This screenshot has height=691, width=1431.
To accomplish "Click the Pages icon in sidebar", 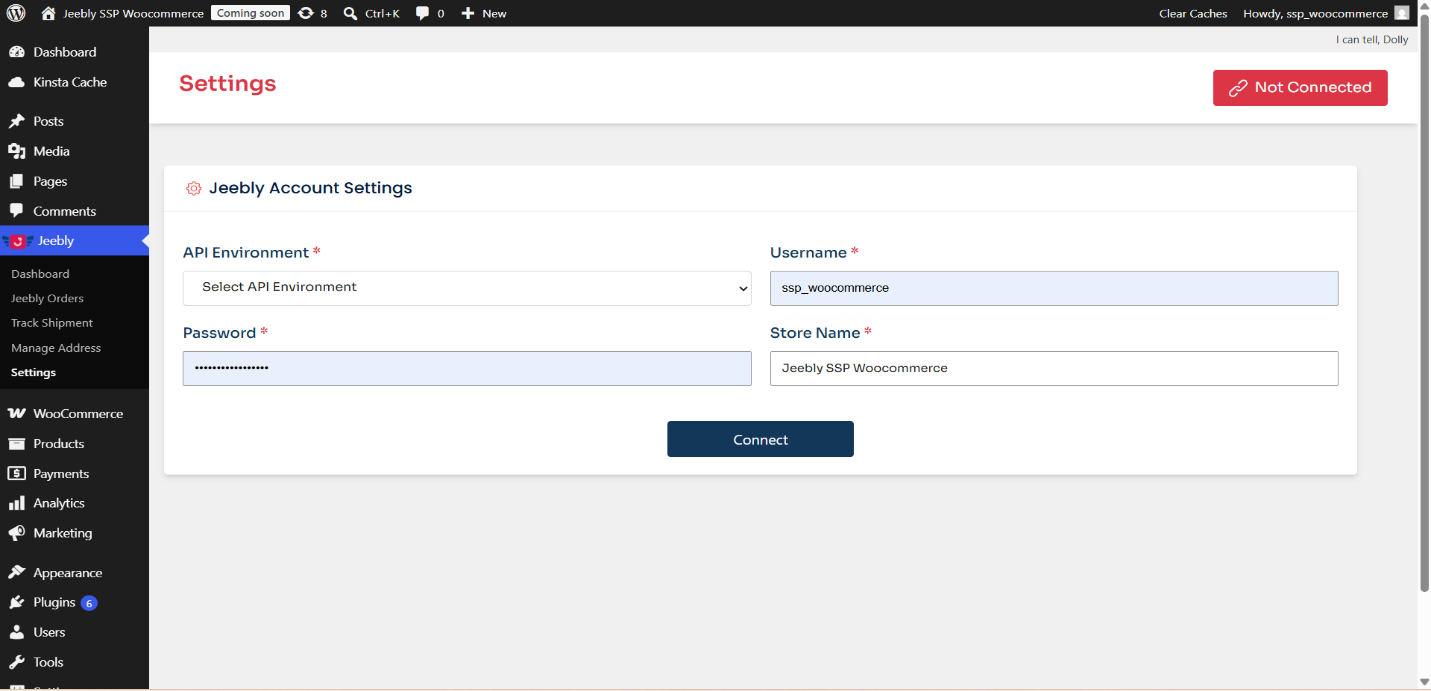I will pyautogui.click(x=16, y=181).
